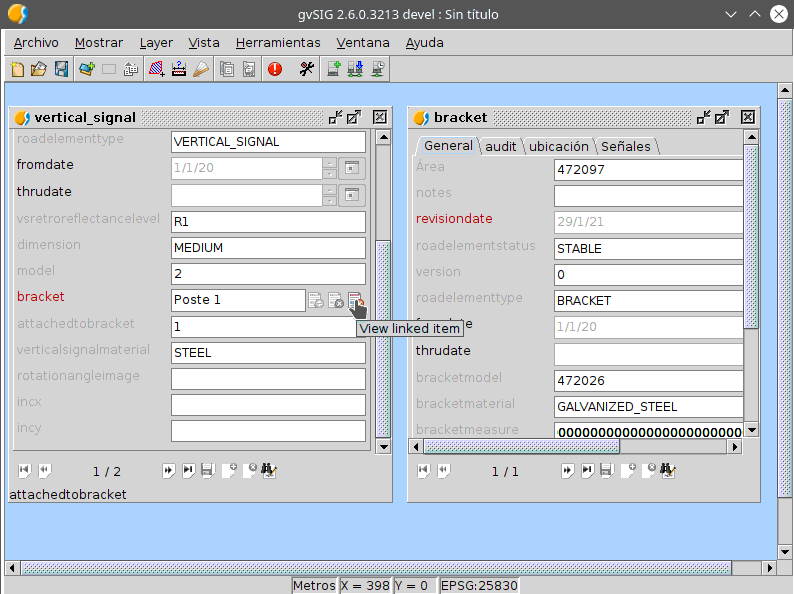794x594 pixels.
Task: Click next record icon in bracket form
Action: coord(567,471)
